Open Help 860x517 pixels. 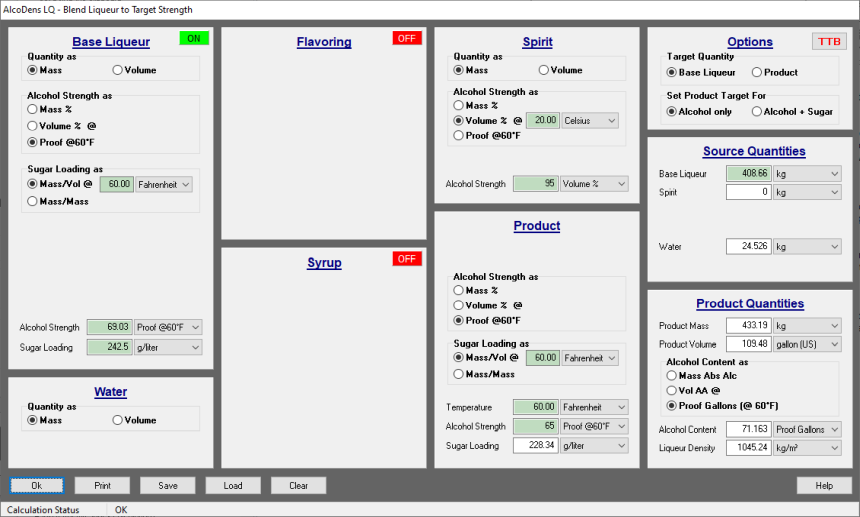point(824,485)
